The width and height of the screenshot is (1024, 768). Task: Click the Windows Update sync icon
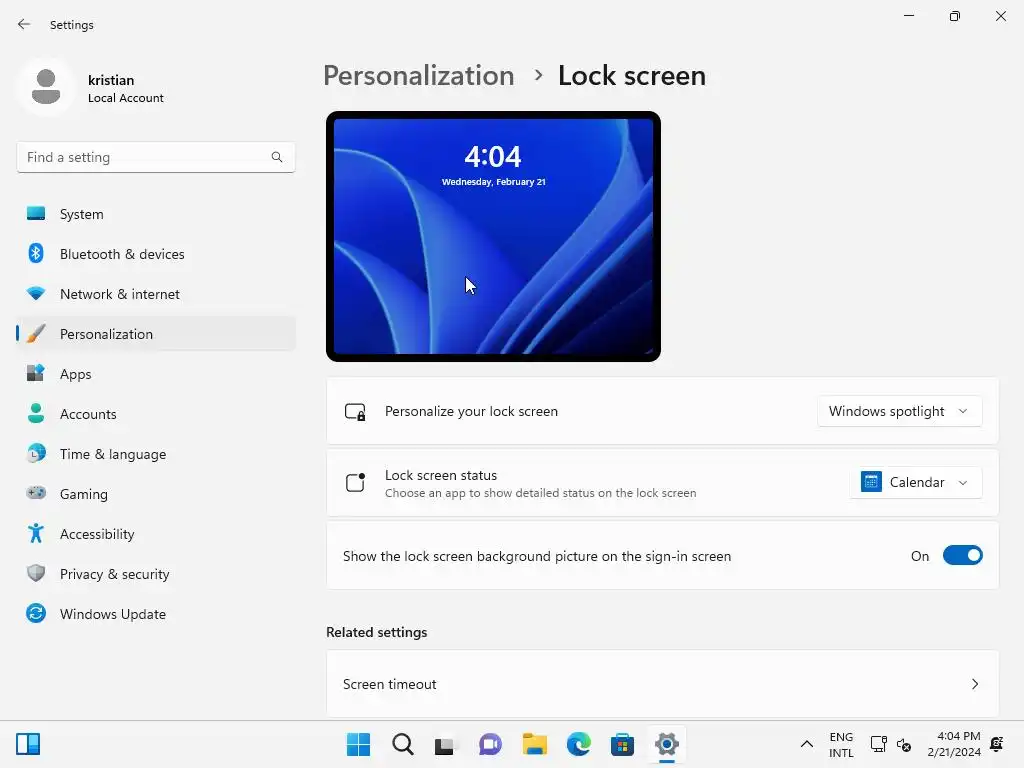tap(36, 613)
